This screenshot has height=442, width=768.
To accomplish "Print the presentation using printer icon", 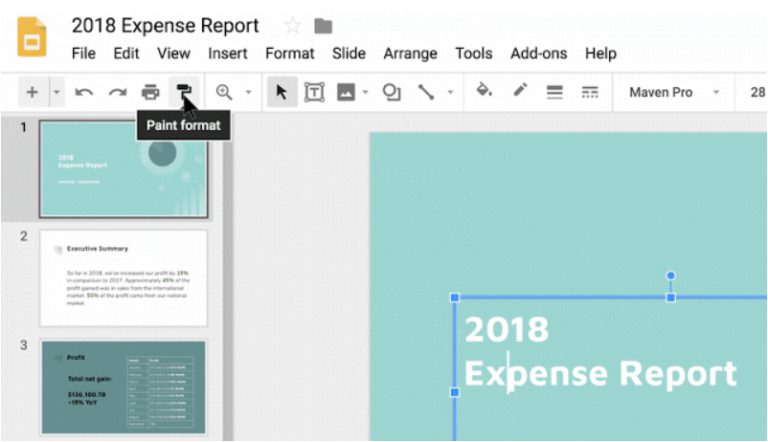I will pos(150,92).
